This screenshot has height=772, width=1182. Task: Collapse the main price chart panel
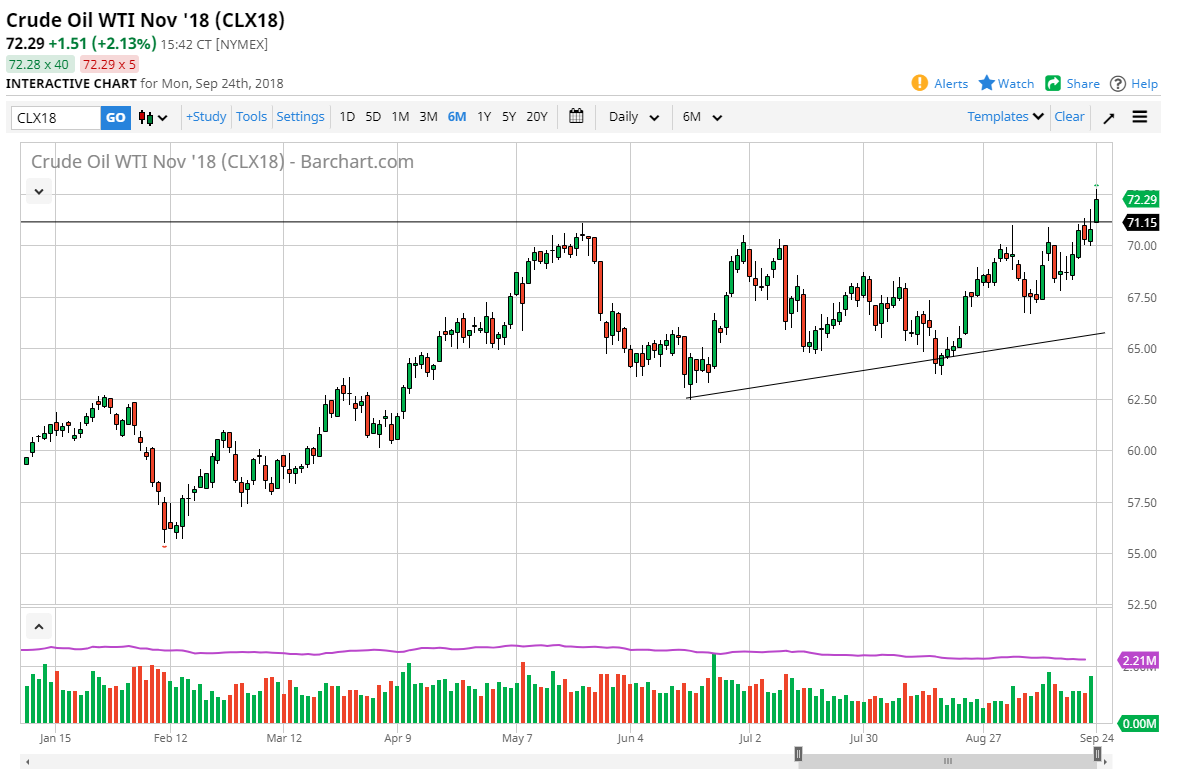point(38,191)
